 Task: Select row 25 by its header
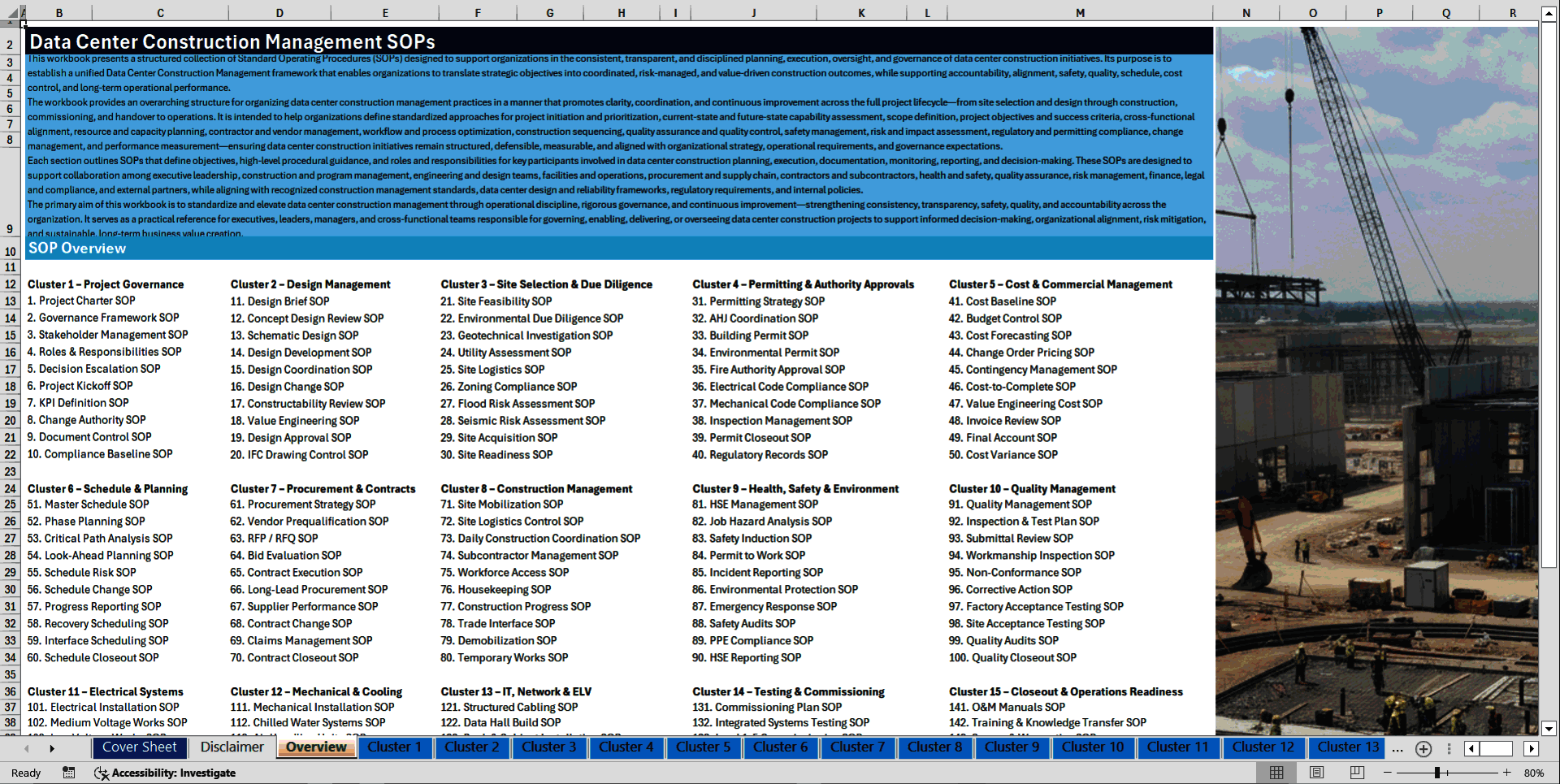pos(11,505)
